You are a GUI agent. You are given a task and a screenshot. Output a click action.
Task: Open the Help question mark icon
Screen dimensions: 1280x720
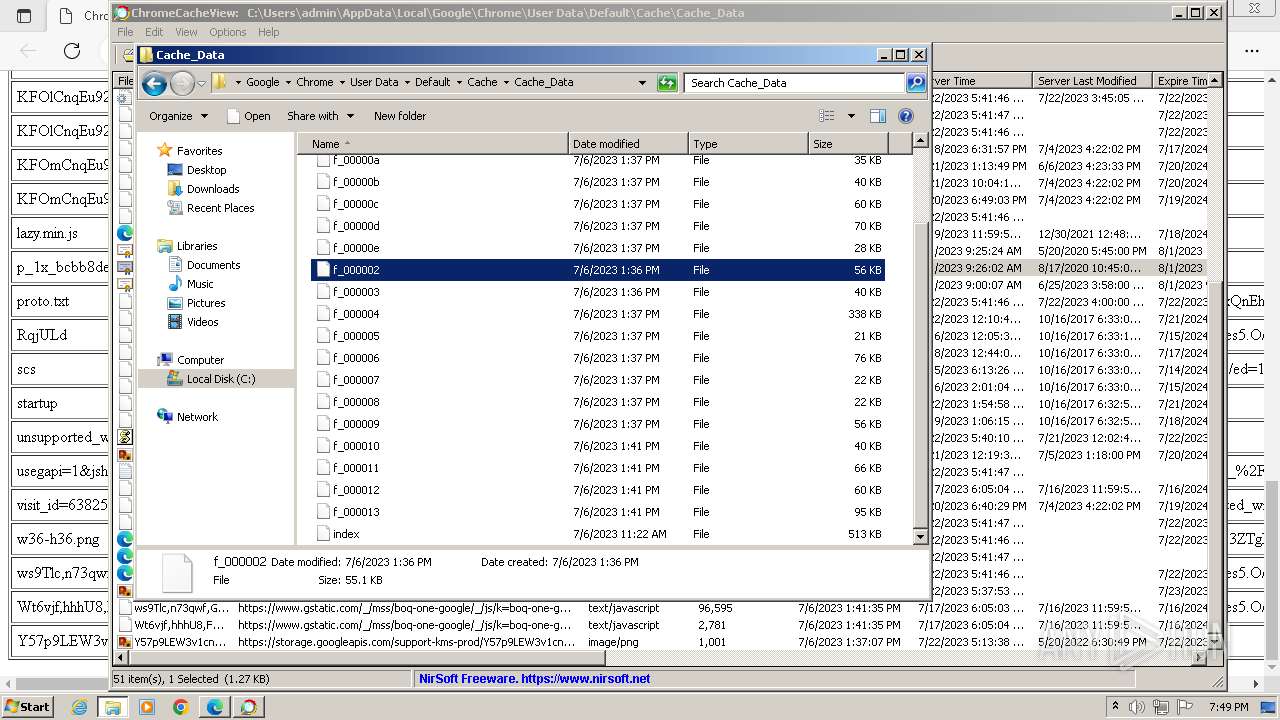906,116
